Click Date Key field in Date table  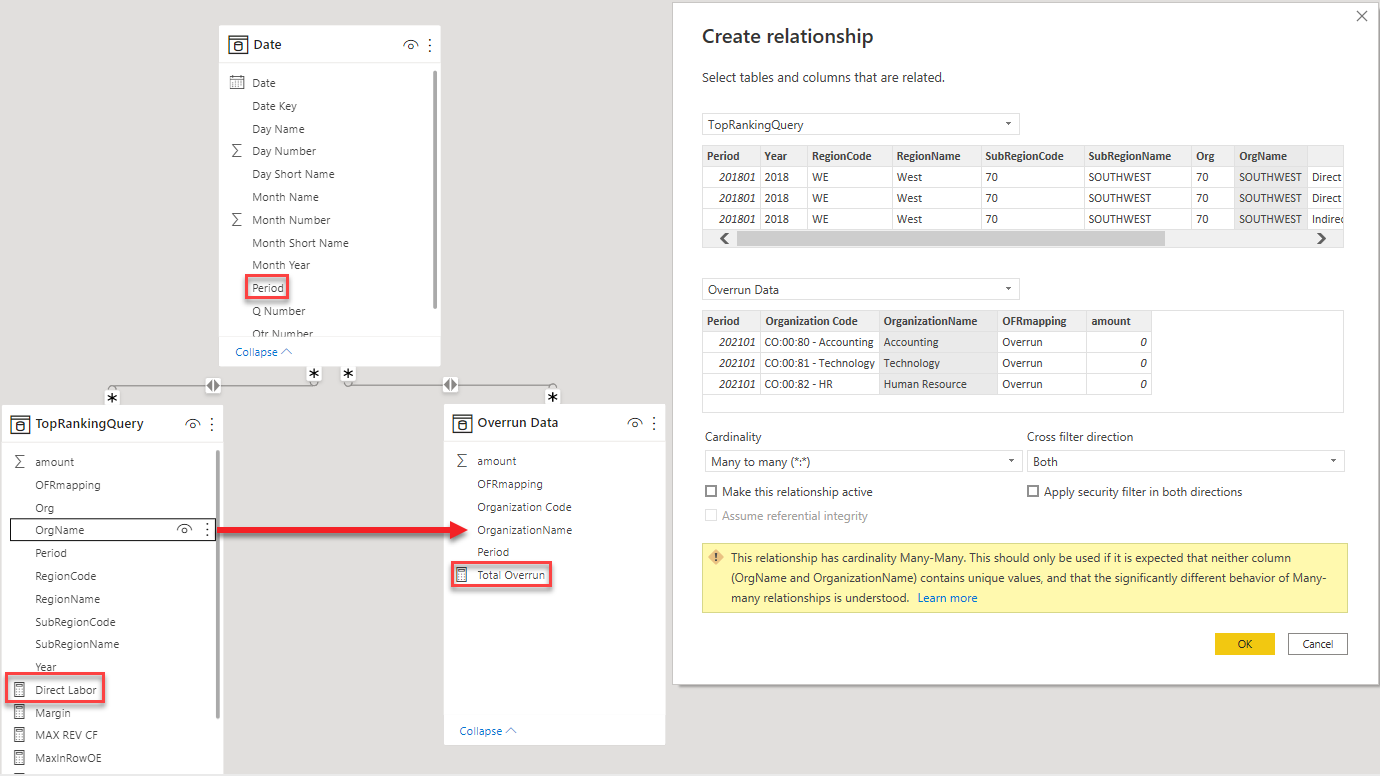coord(274,106)
